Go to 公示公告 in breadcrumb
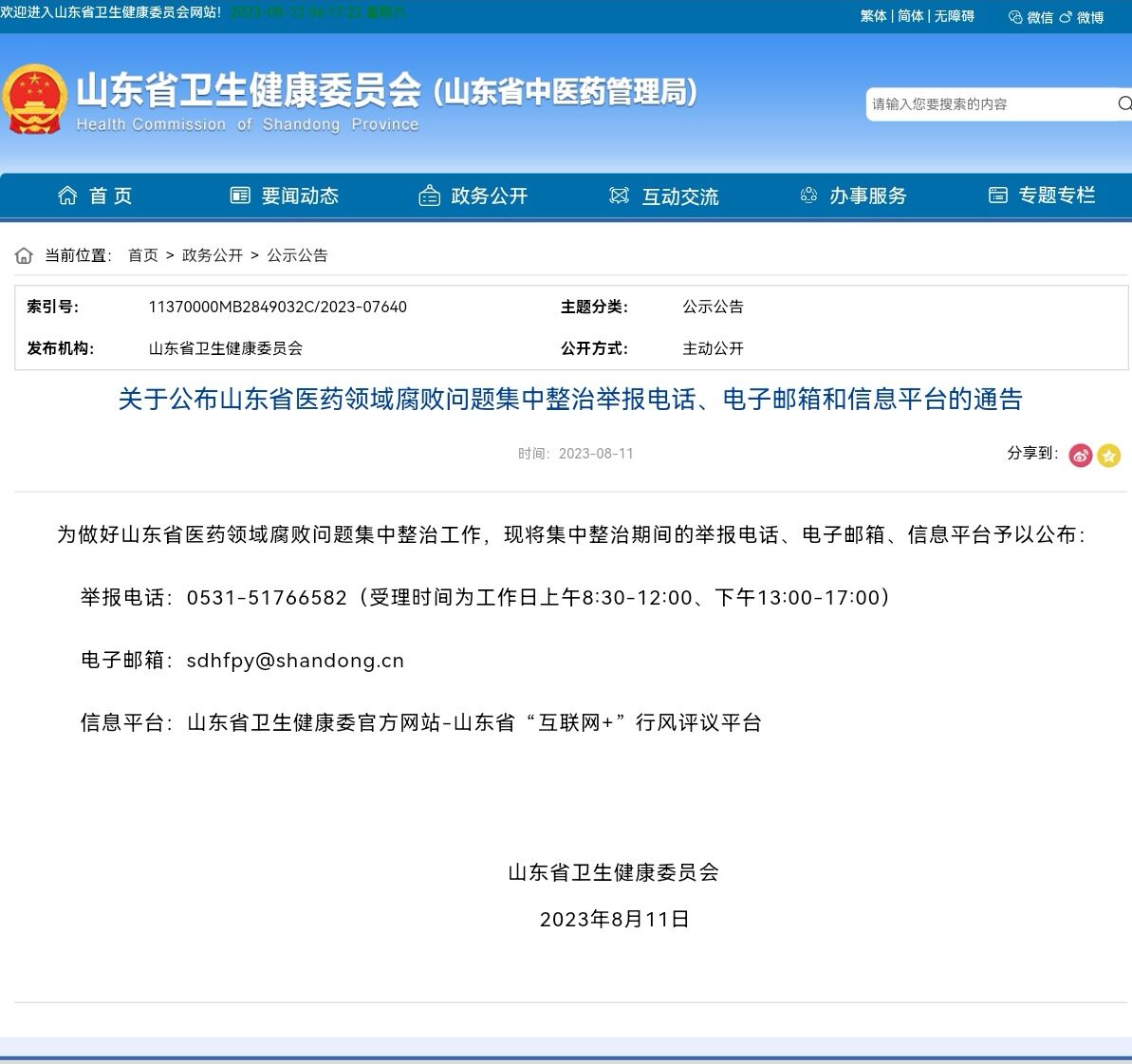 pyautogui.click(x=297, y=255)
